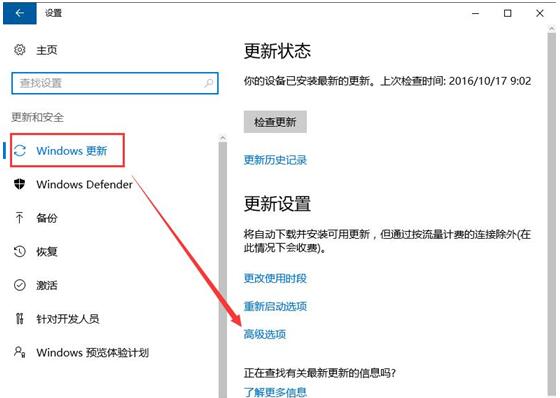Viewport: 560px width, 398px height.
Task: Minimize the 设置 window
Action: [x=475, y=14]
